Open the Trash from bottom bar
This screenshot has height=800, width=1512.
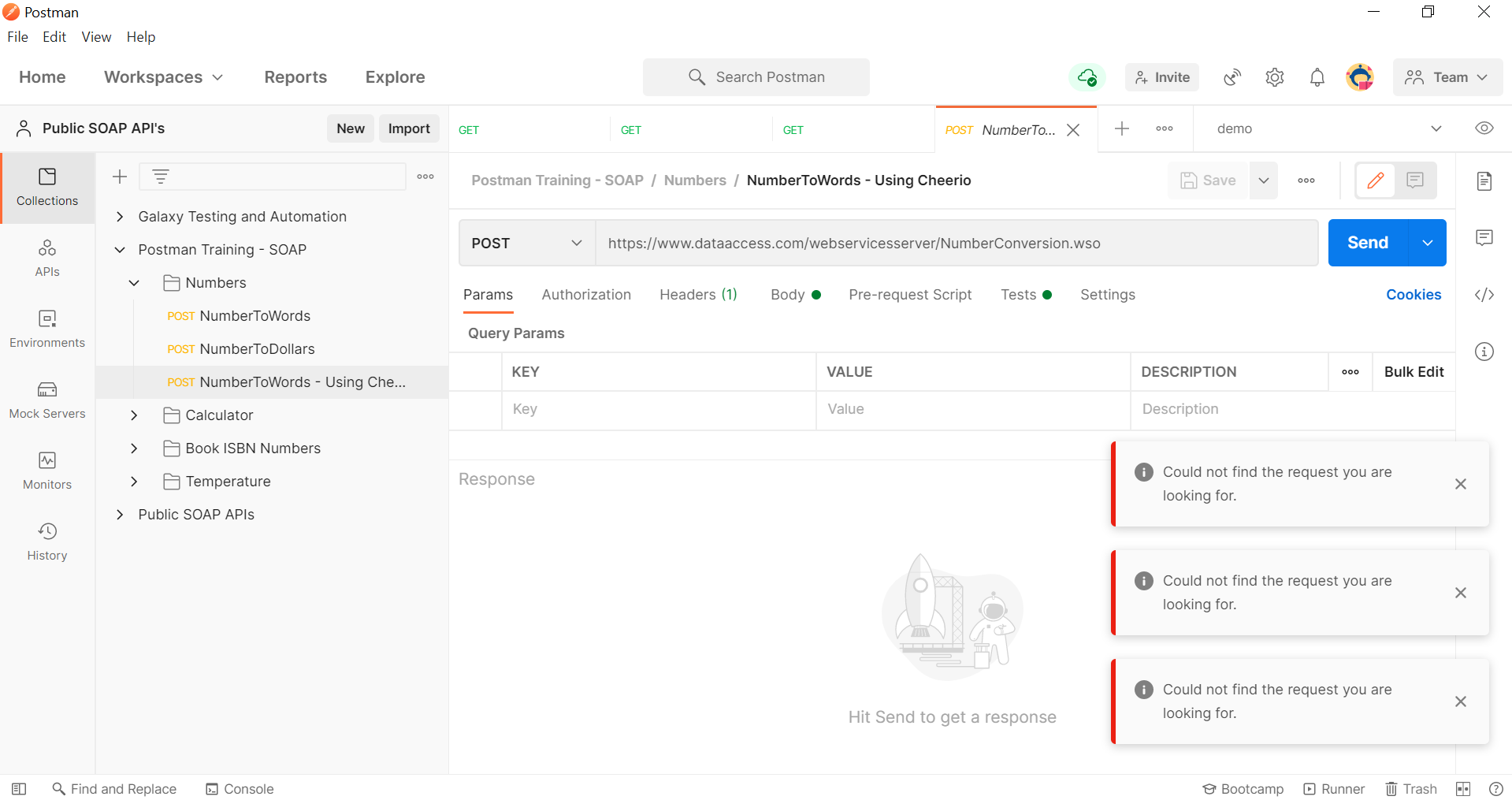(x=1410, y=788)
